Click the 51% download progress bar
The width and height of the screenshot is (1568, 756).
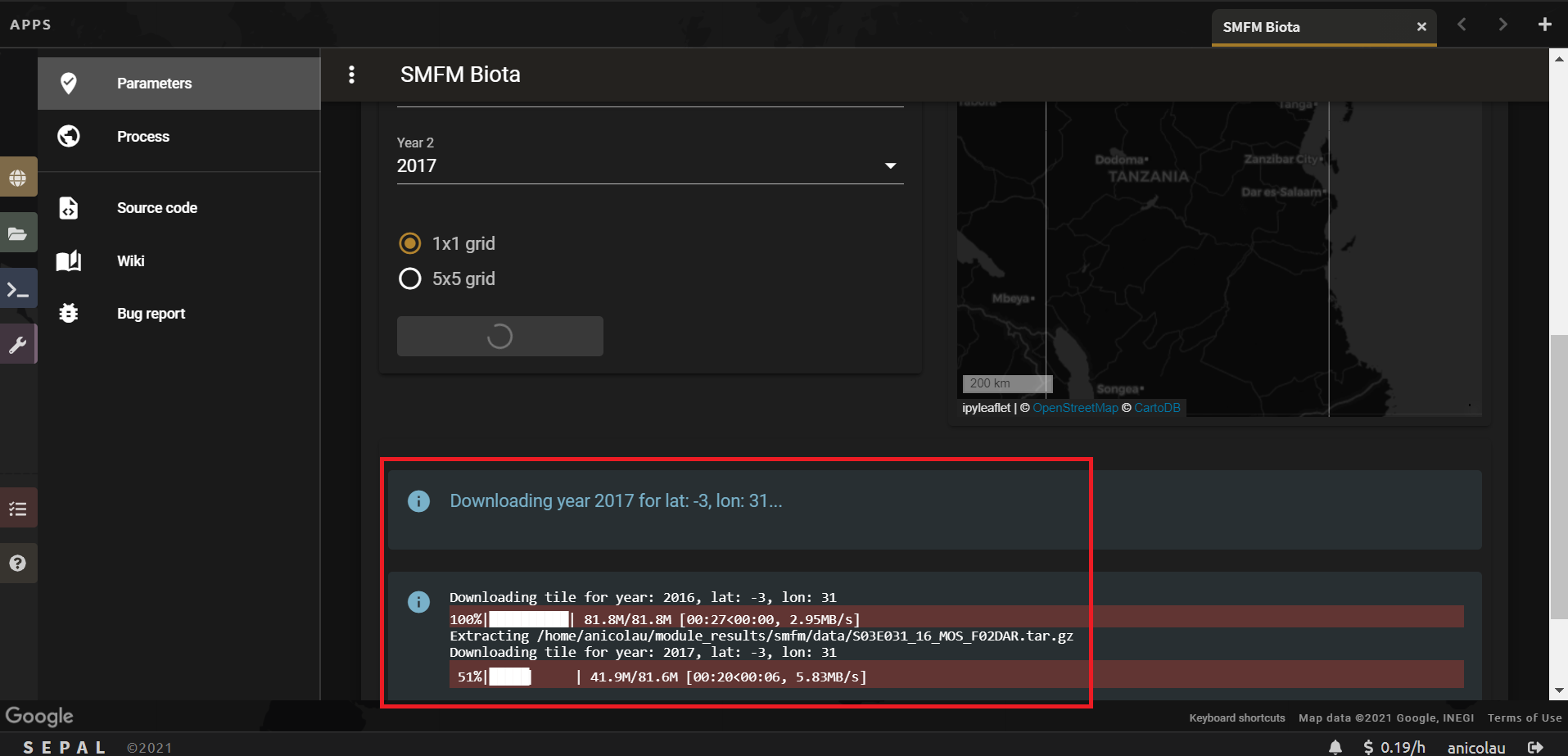coord(956,675)
